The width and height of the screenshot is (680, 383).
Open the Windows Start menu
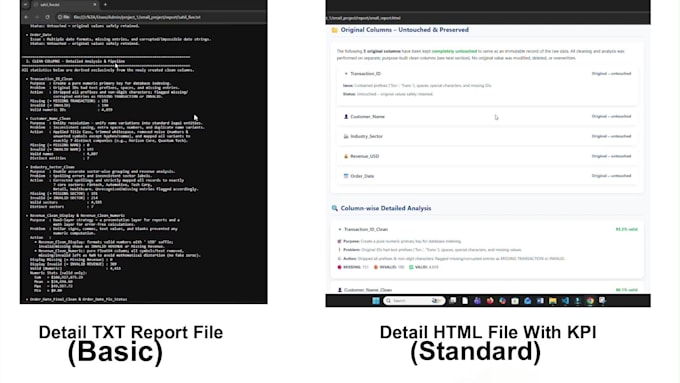[x=376, y=301]
